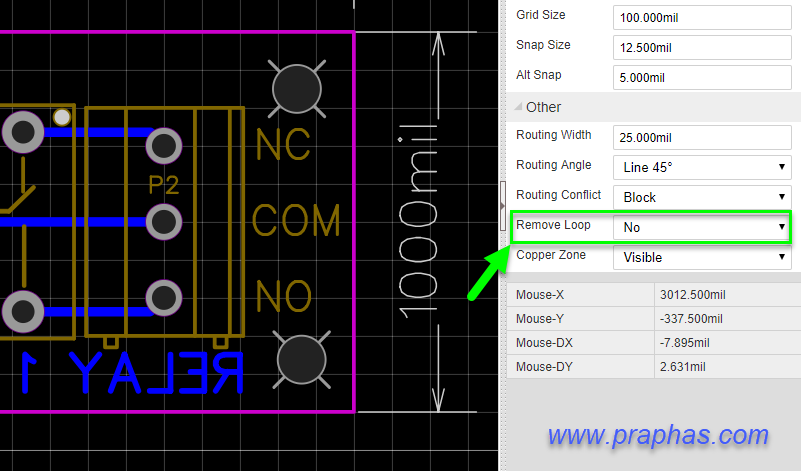801x471 pixels.
Task: Select the mounting hole above NC
Action: pos(297,89)
